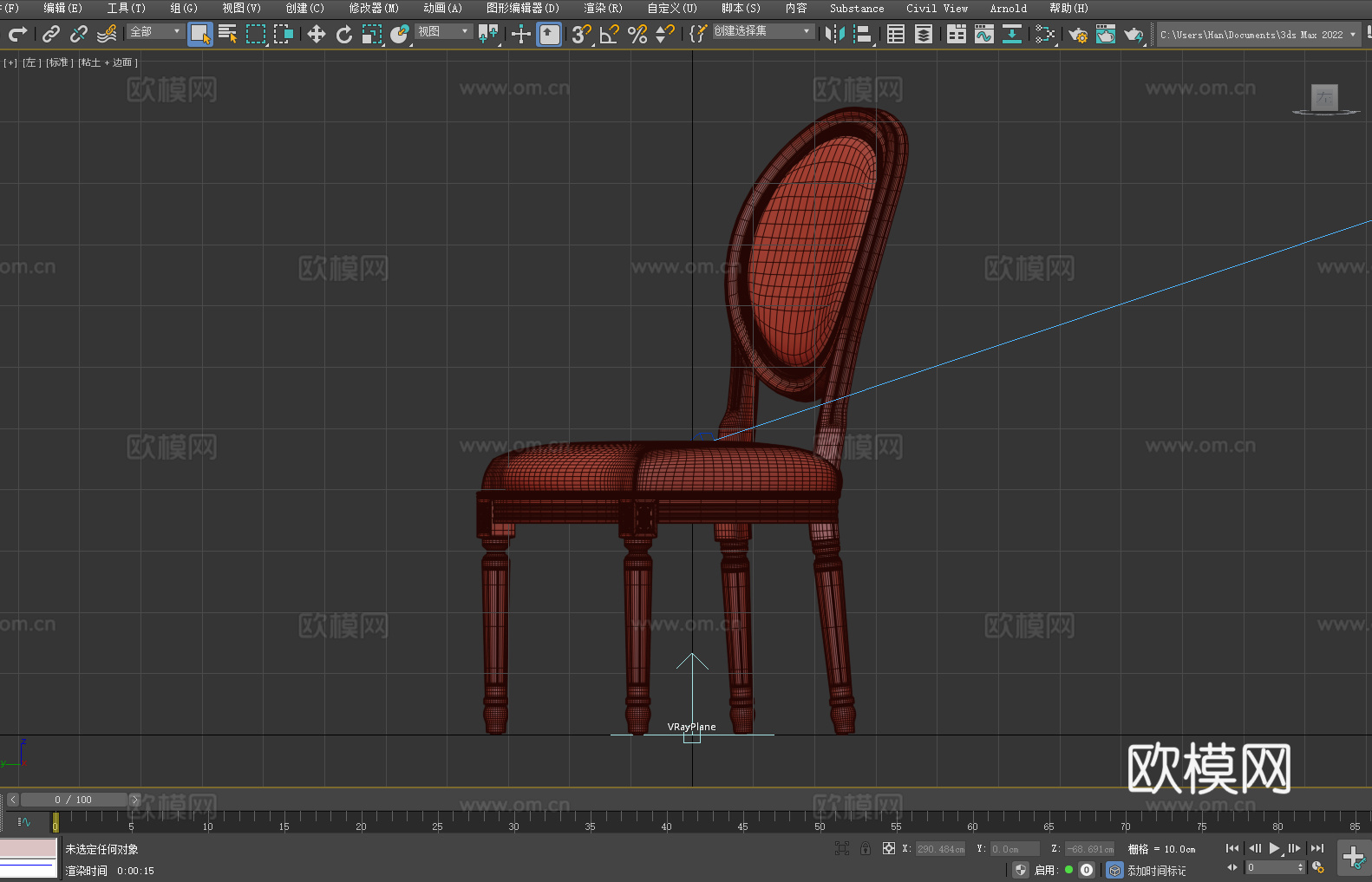The width and height of the screenshot is (1372, 882).
Task: Toggle the Selection Lock icon
Action: [x=866, y=848]
